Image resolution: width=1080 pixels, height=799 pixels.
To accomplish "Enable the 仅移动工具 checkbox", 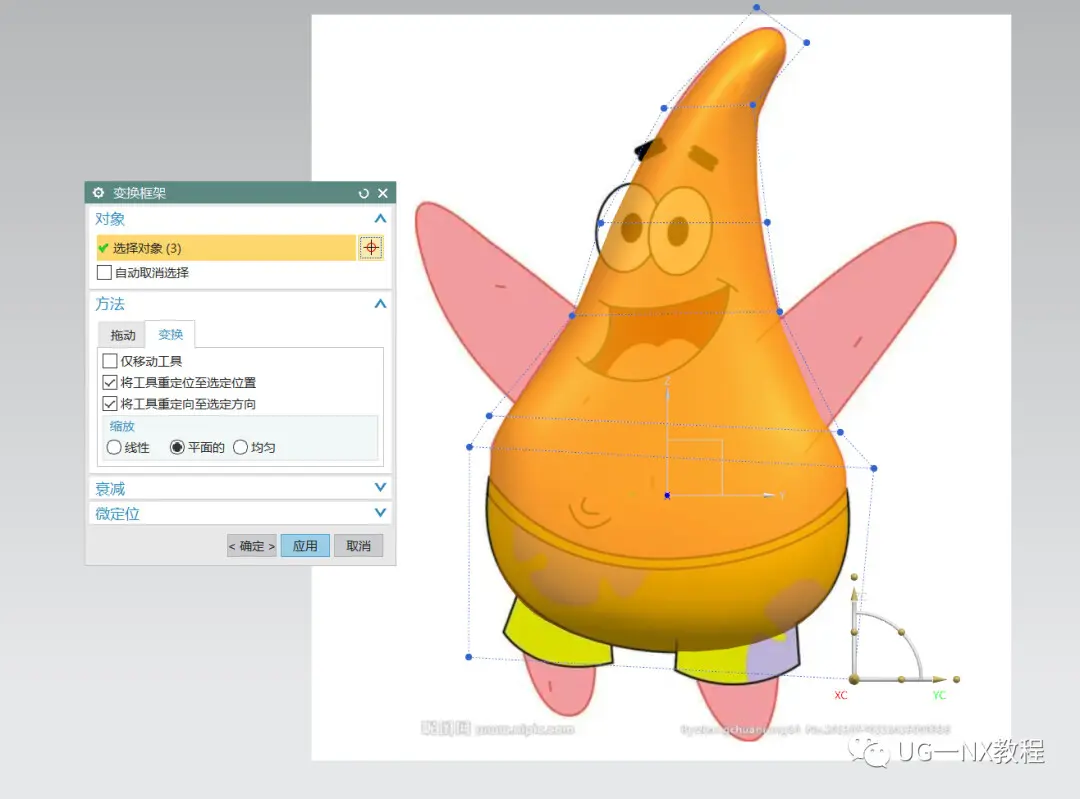I will pyautogui.click(x=110, y=361).
